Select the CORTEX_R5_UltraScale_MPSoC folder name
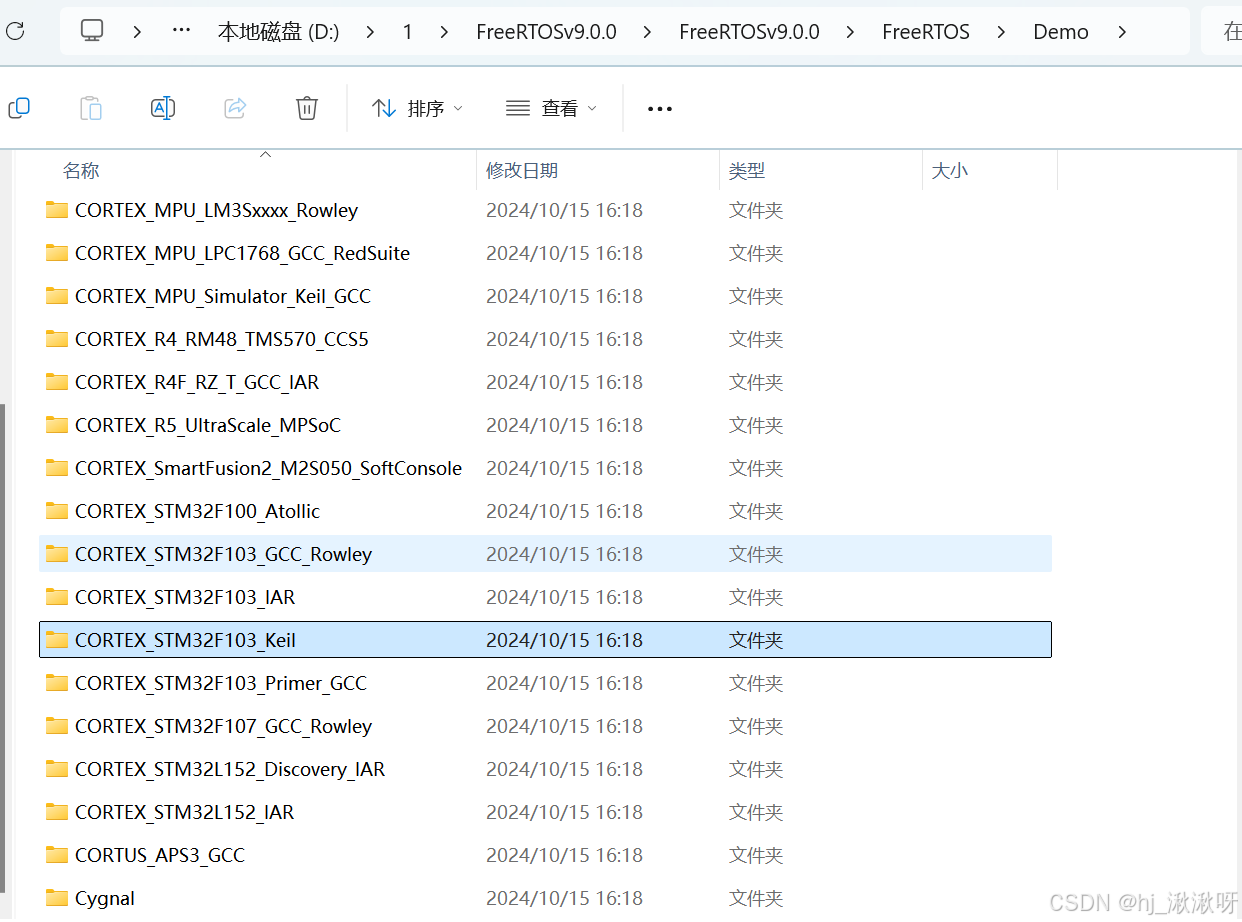Image resolution: width=1242 pixels, height=922 pixels. (208, 425)
